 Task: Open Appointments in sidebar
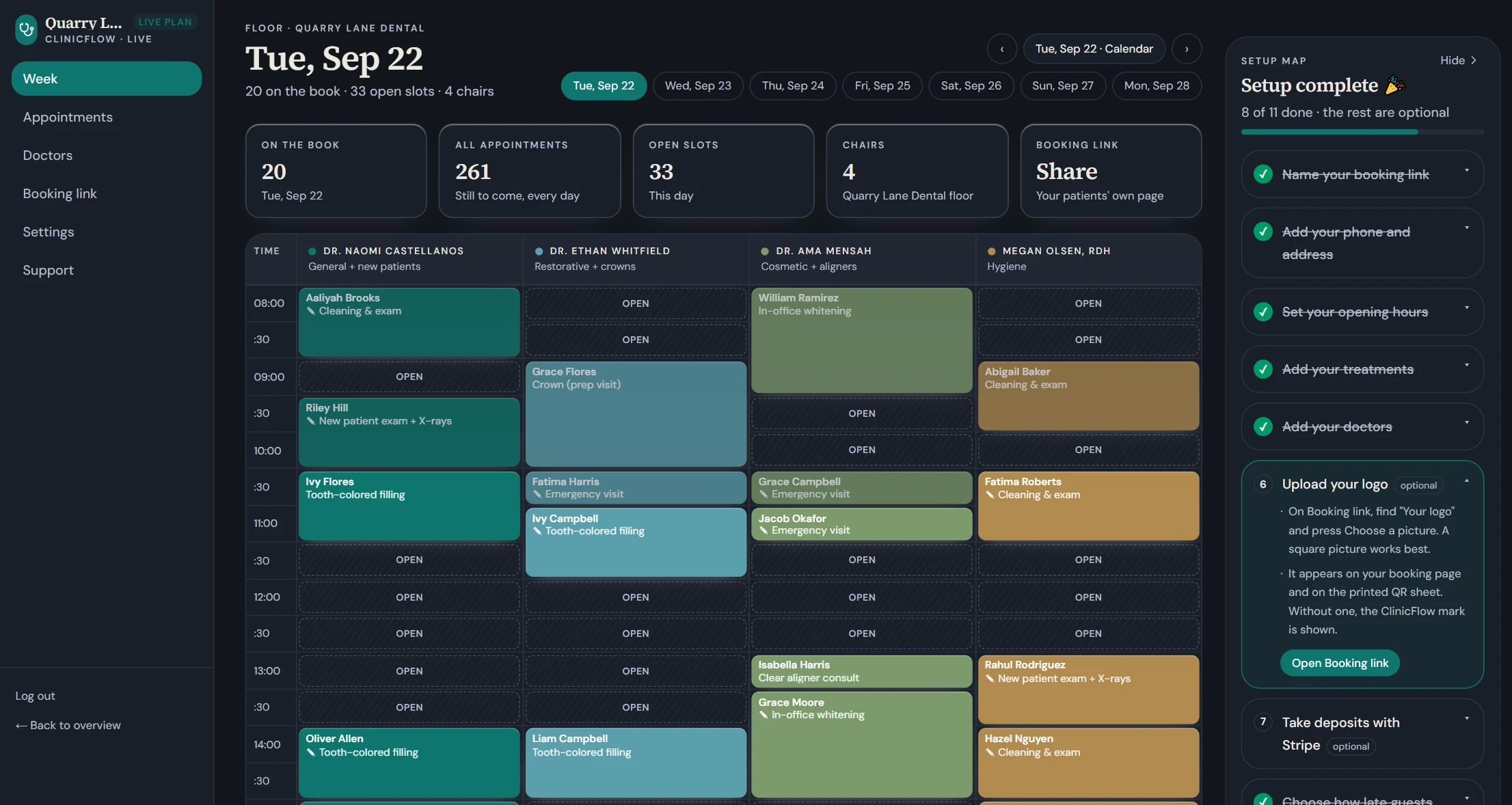click(107, 117)
